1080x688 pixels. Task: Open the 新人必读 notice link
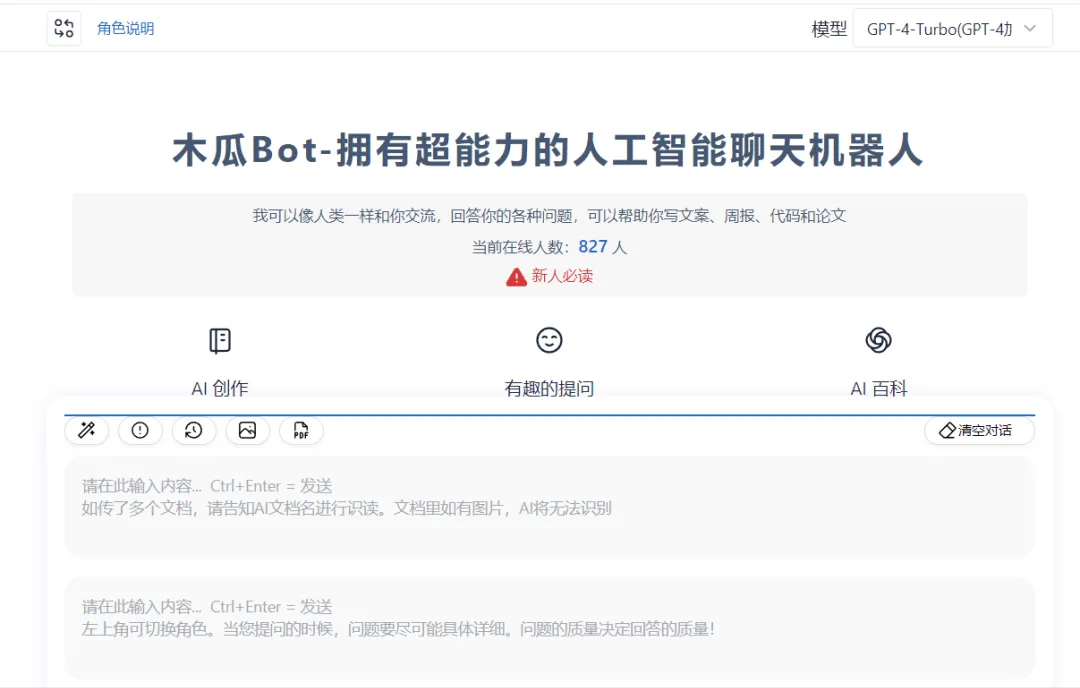[562, 276]
